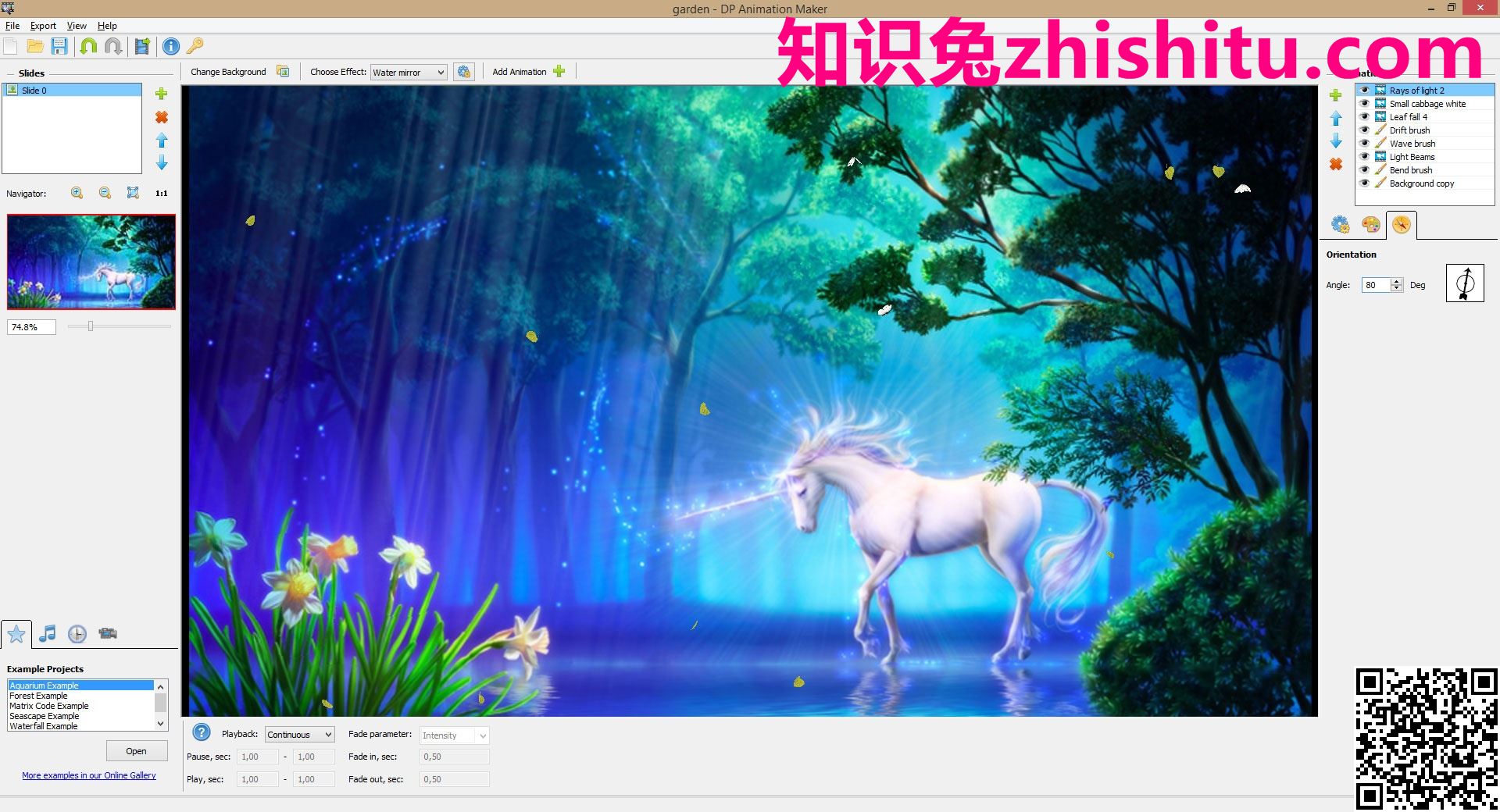Open a project with the folder icon
Viewport: 1500px width, 812px height.
click(x=34, y=46)
